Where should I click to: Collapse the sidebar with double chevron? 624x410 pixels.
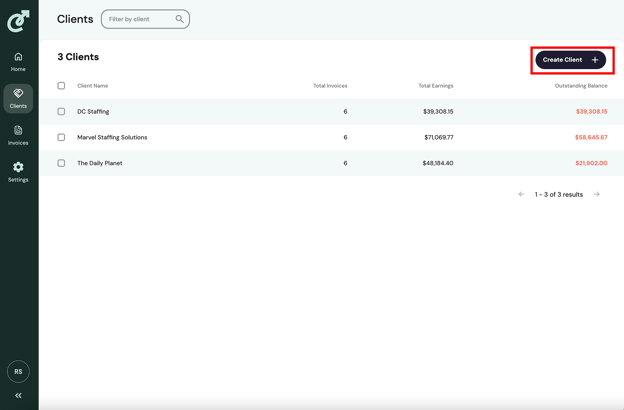pyautogui.click(x=18, y=396)
